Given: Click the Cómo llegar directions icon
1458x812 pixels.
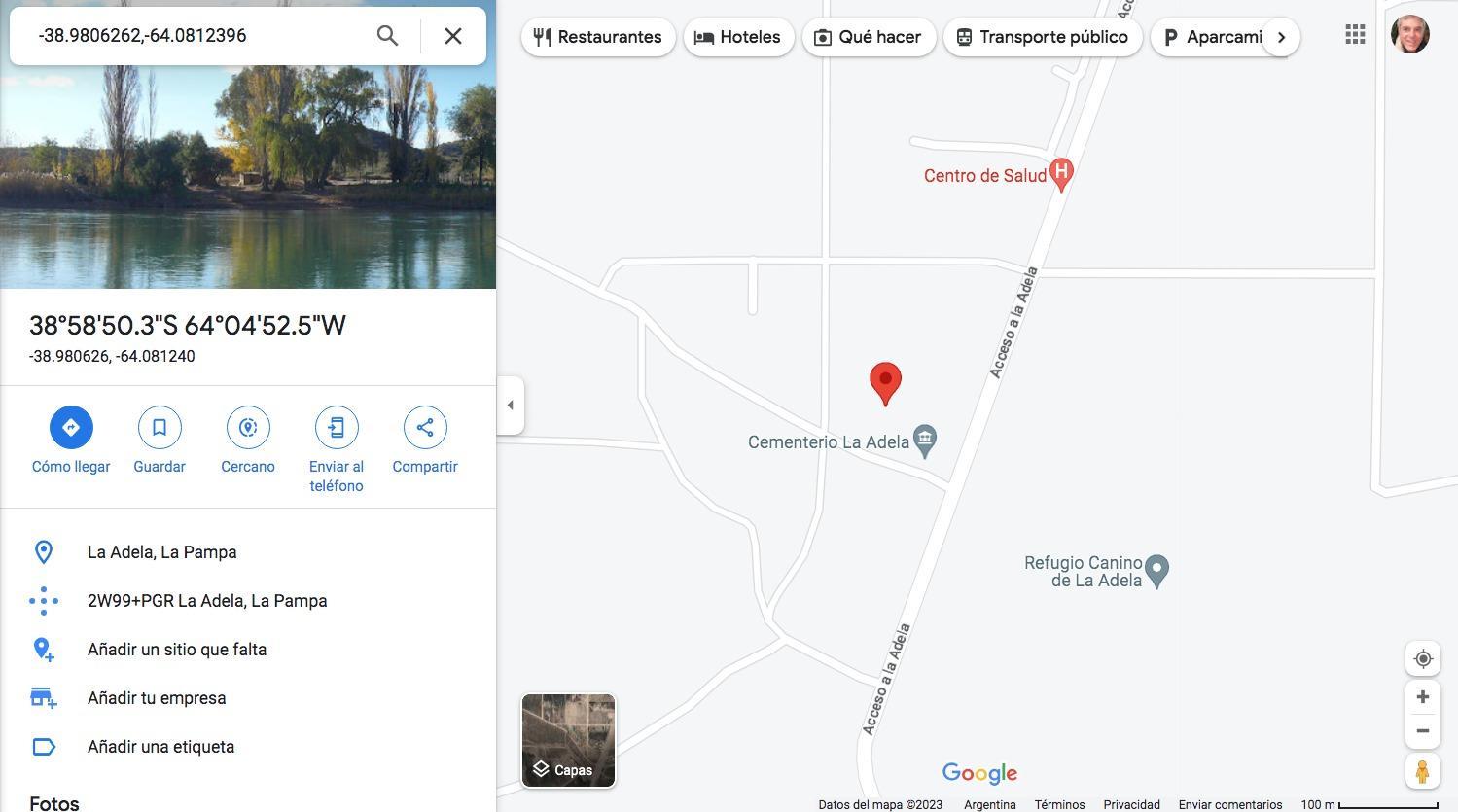Looking at the screenshot, I should coord(71,427).
